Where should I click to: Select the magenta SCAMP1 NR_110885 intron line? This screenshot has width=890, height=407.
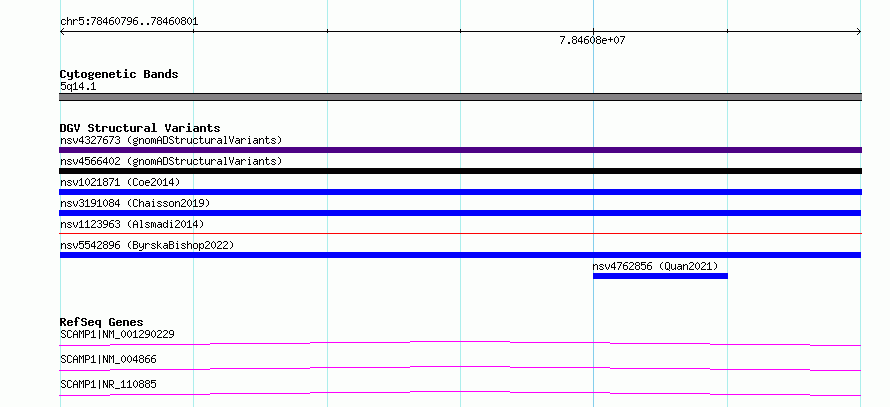[460, 393]
